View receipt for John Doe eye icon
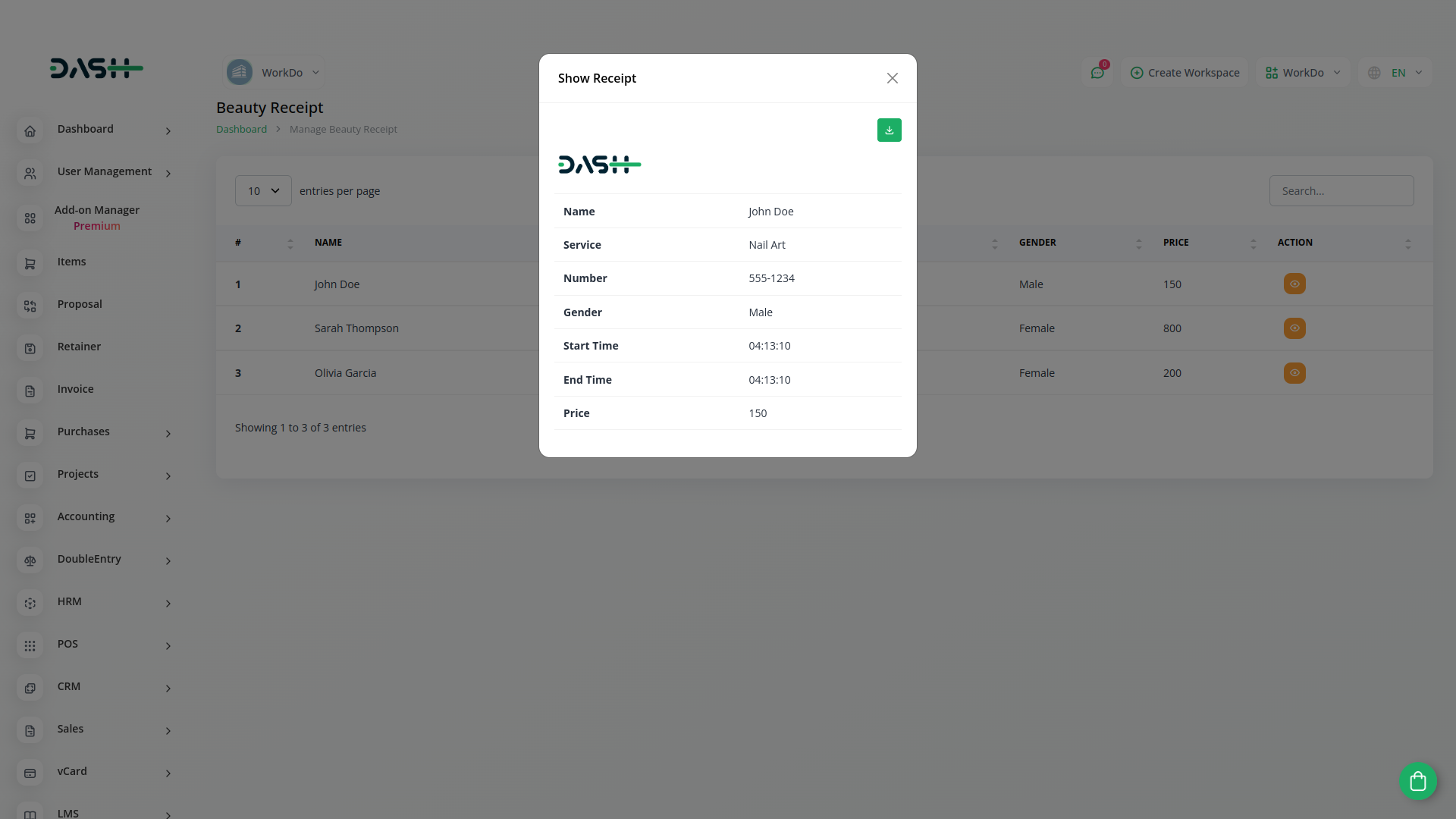This screenshot has width=1456, height=819. click(1294, 284)
